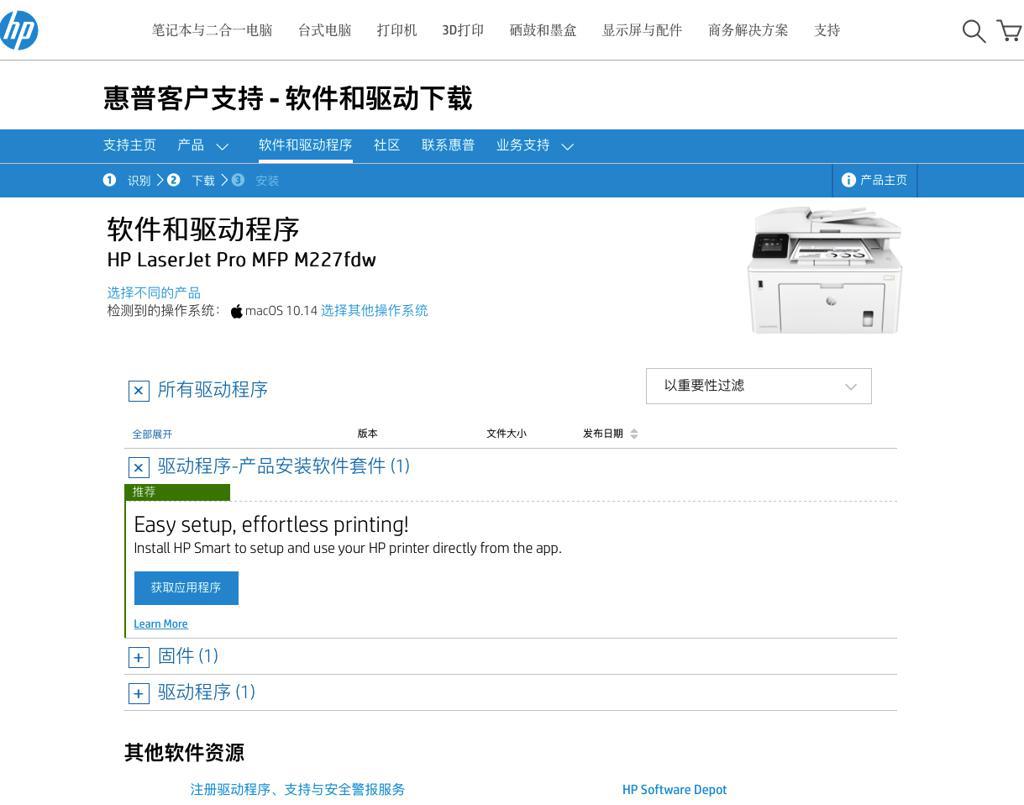
Task: Collapse 驱动程序-产品安装软件套件 (1) section
Action: [x=138, y=467]
